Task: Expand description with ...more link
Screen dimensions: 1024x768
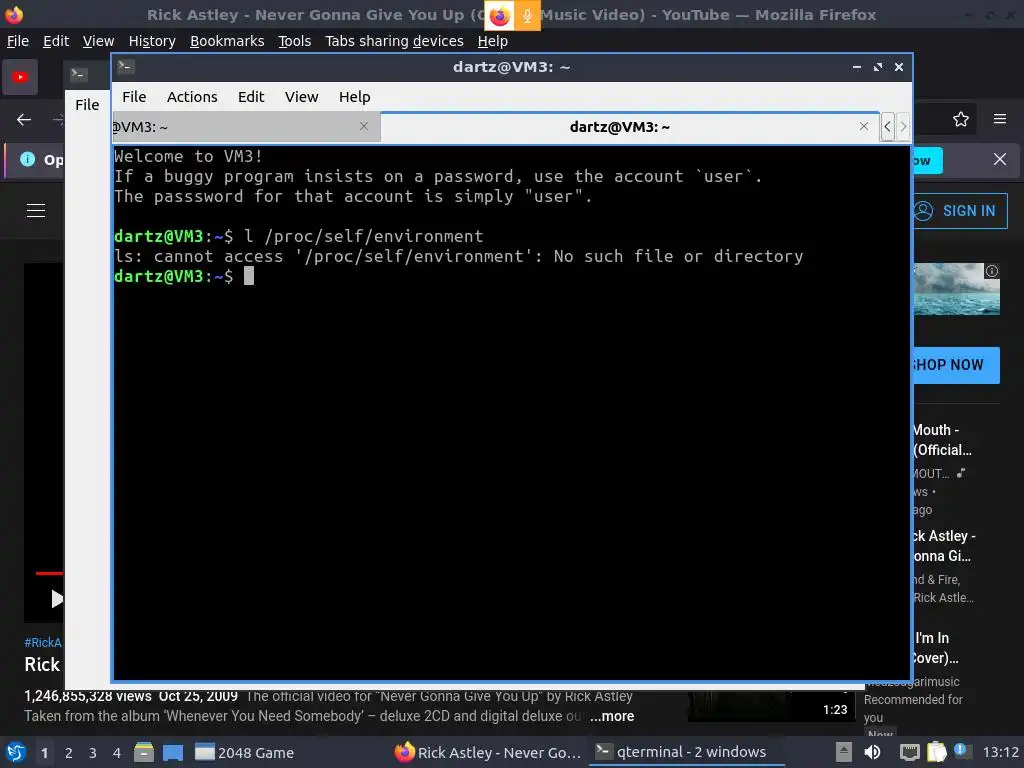Action: (x=612, y=716)
